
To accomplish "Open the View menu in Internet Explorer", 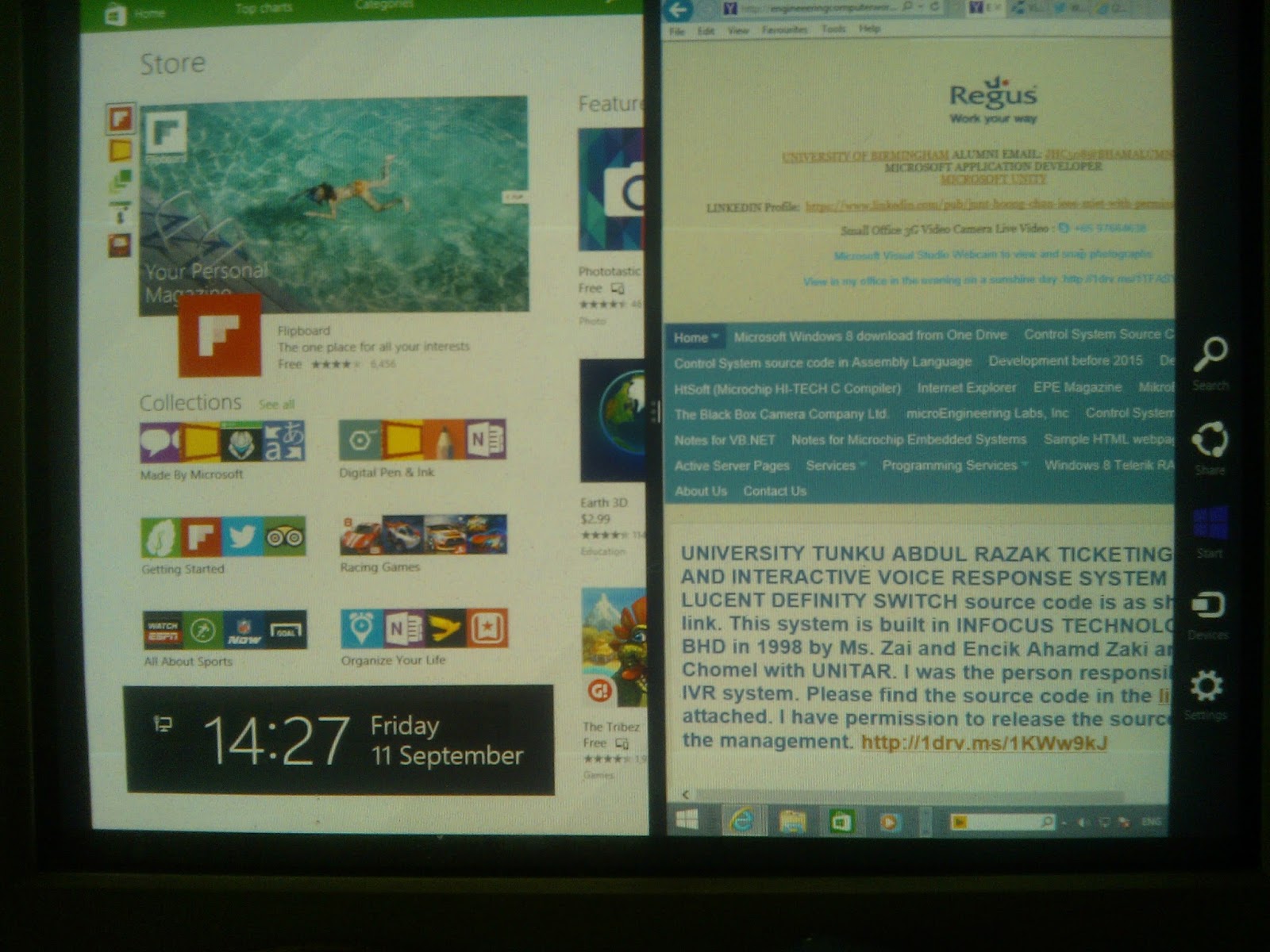I will click(738, 30).
